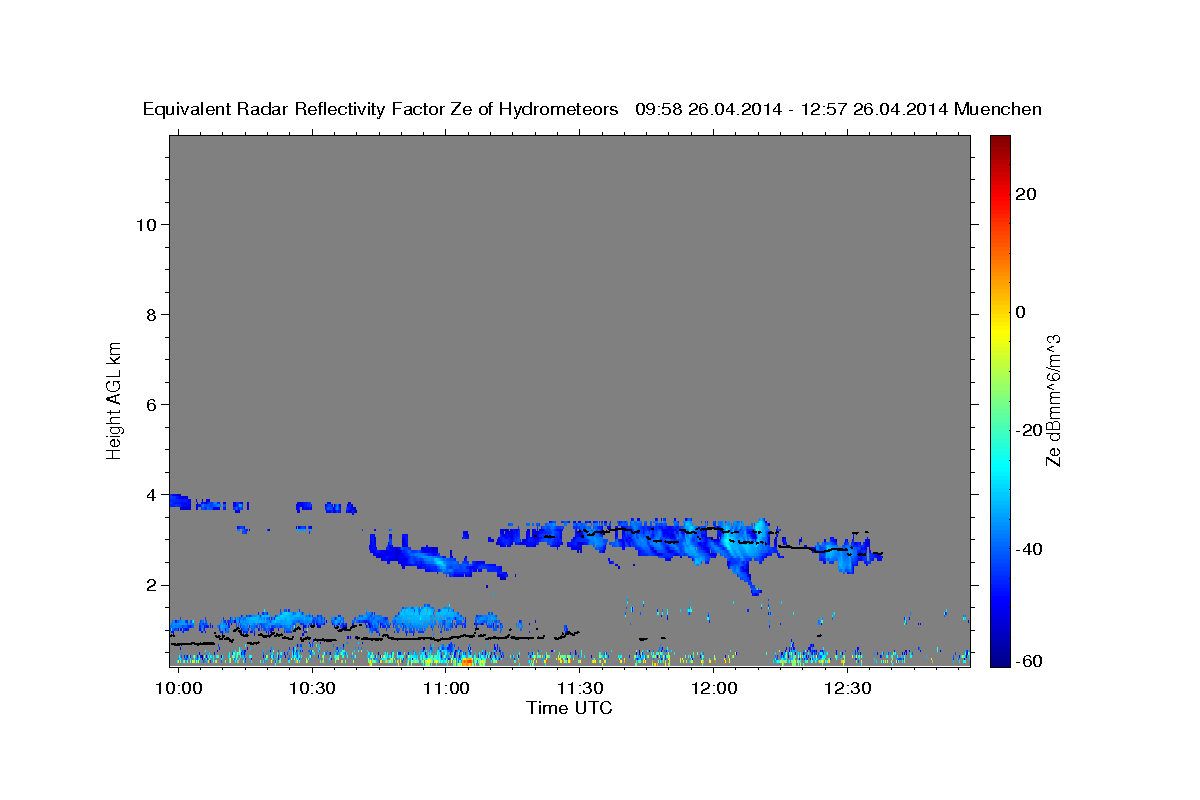
Task: Click the colorbar label -60
Action: [x=1028, y=661]
